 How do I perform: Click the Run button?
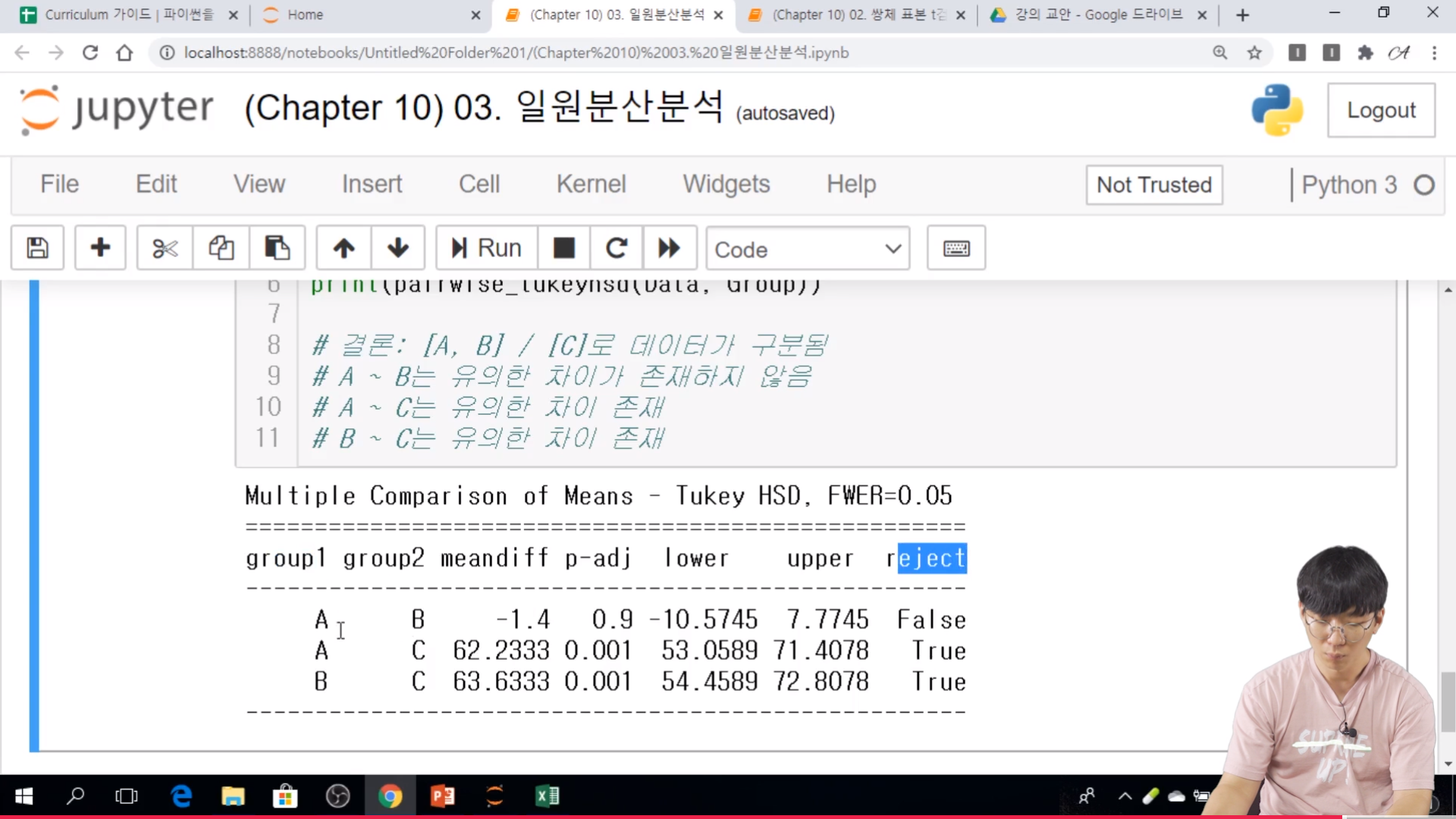tap(487, 248)
